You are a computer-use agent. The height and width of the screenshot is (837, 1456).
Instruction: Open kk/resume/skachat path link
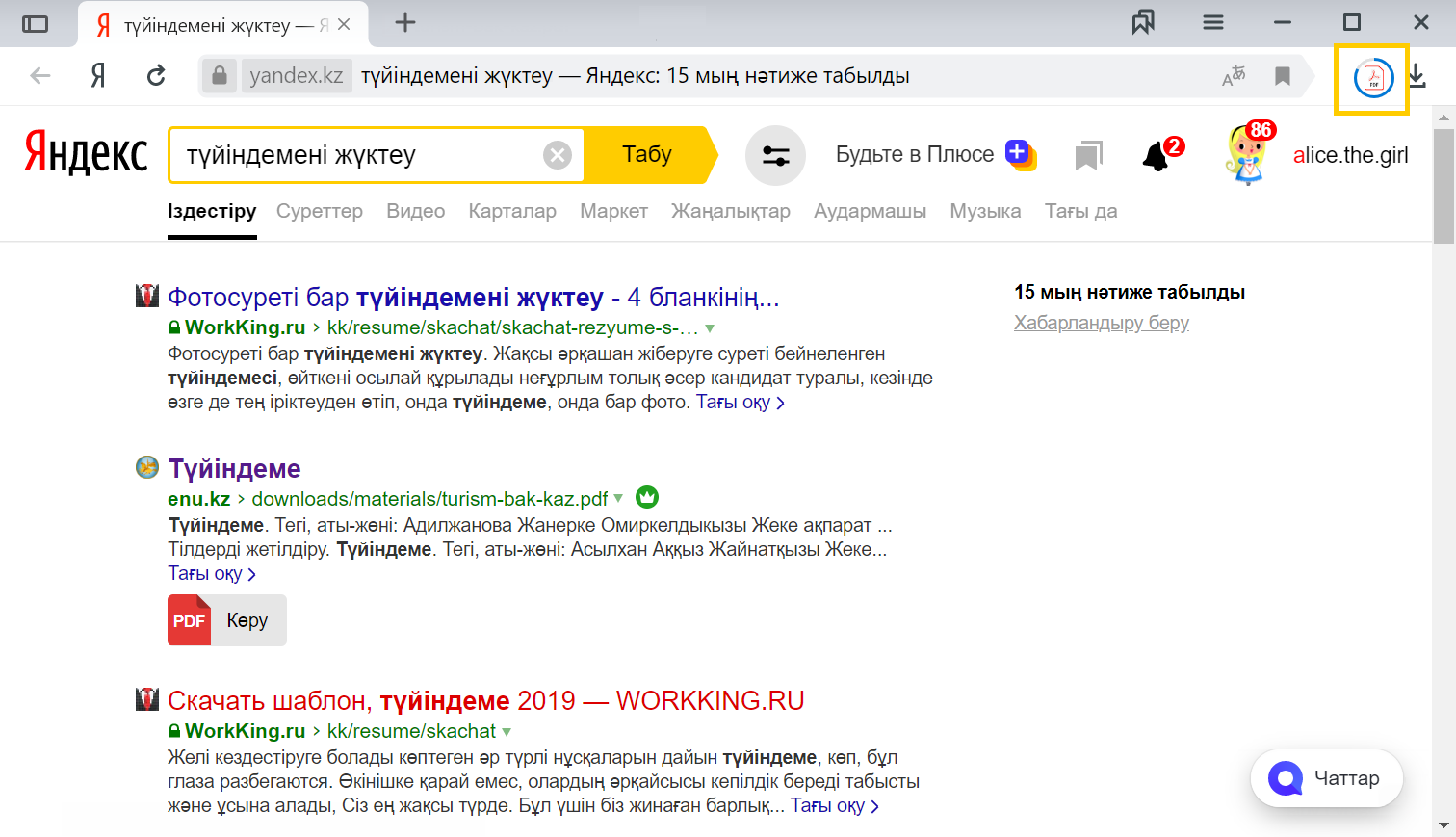(x=411, y=731)
